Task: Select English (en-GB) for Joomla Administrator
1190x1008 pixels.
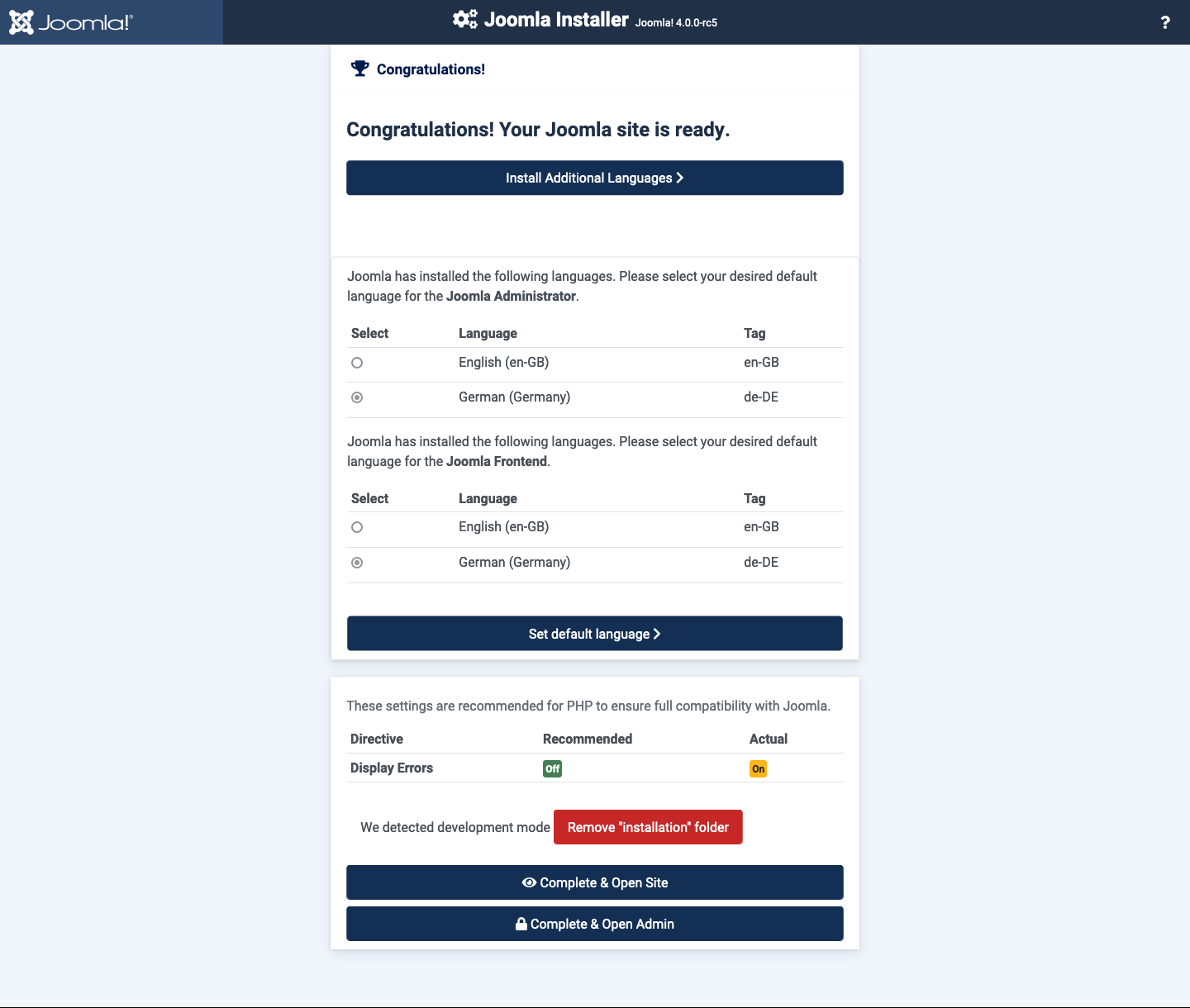Action: pyautogui.click(x=357, y=363)
